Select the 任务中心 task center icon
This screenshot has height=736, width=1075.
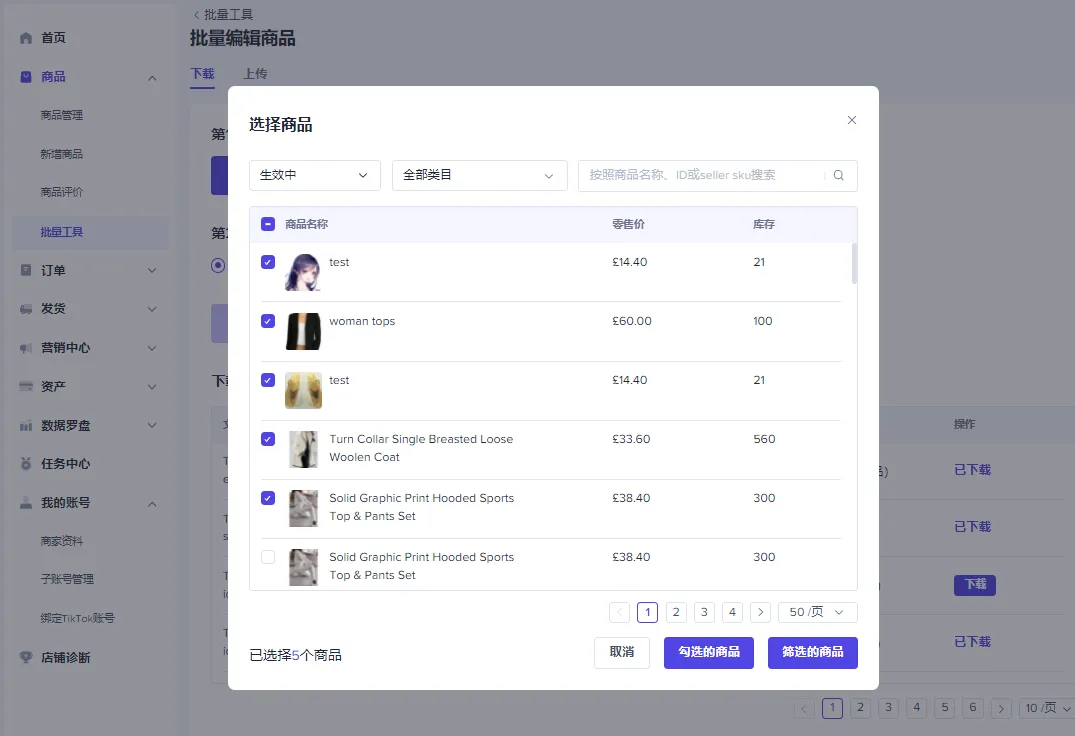25,463
